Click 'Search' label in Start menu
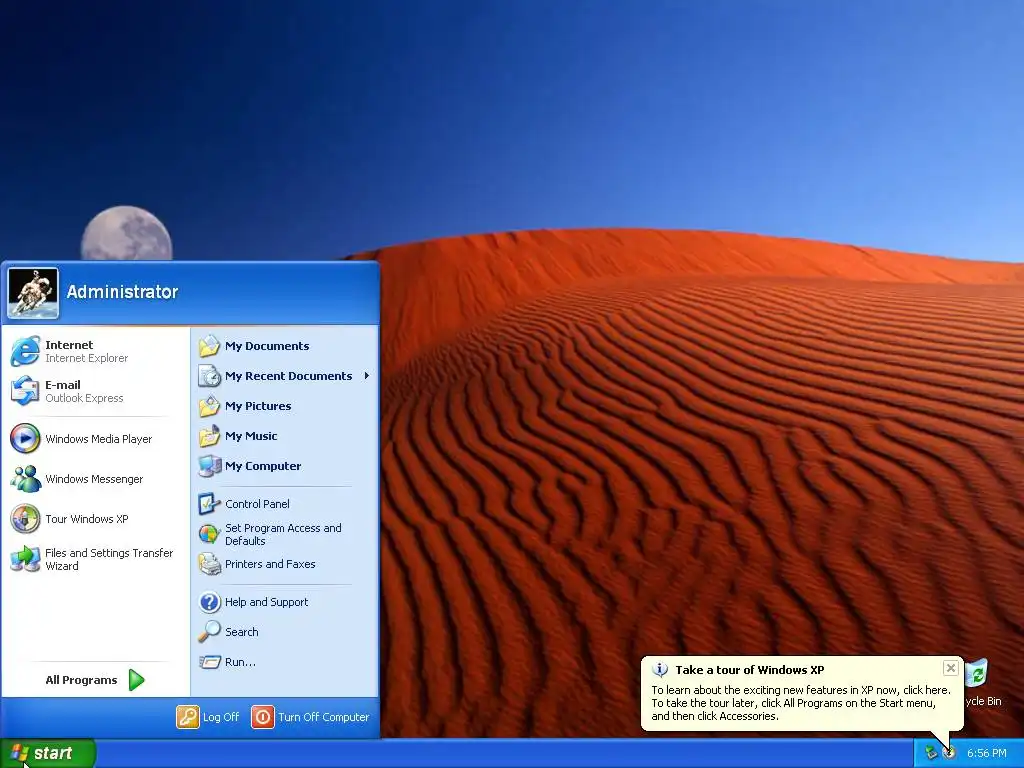 click(x=242, y=632)
